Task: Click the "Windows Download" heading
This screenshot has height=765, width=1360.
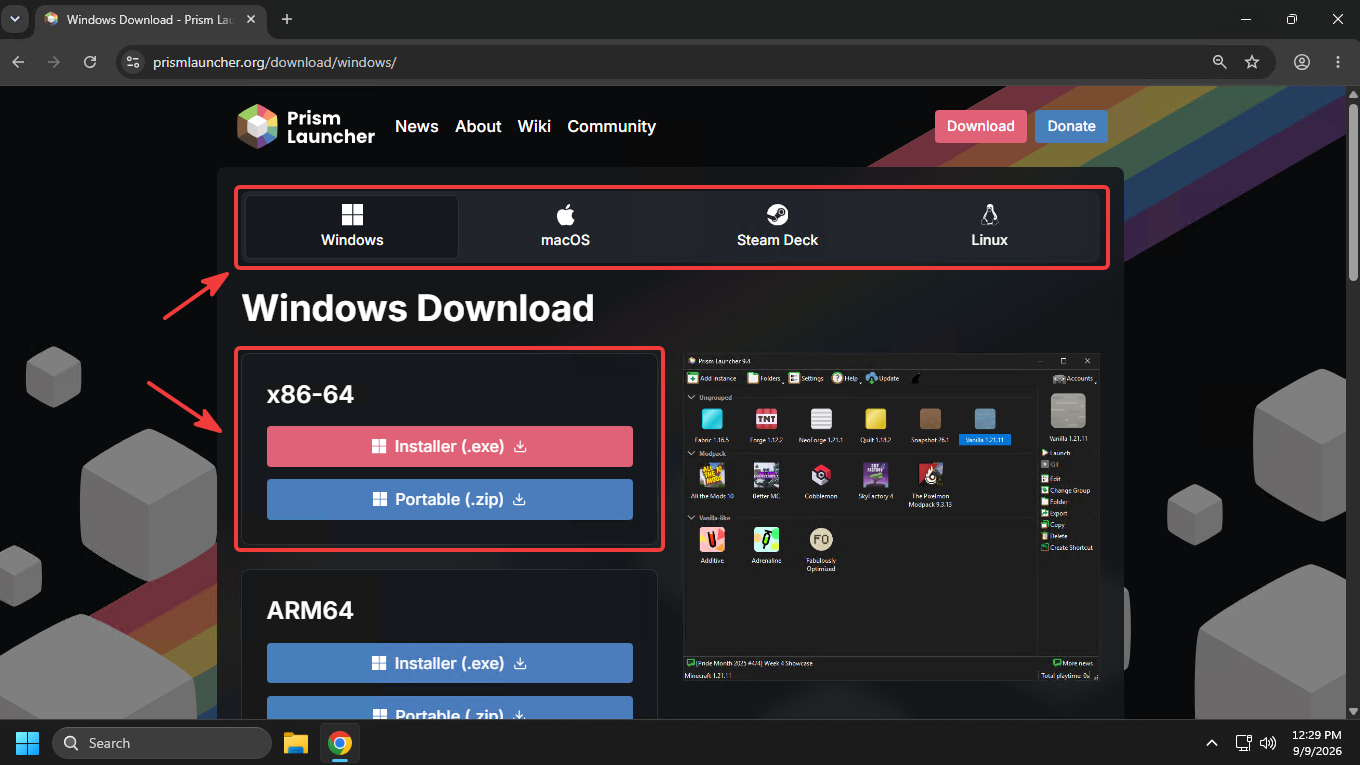Action: [418, 308]
